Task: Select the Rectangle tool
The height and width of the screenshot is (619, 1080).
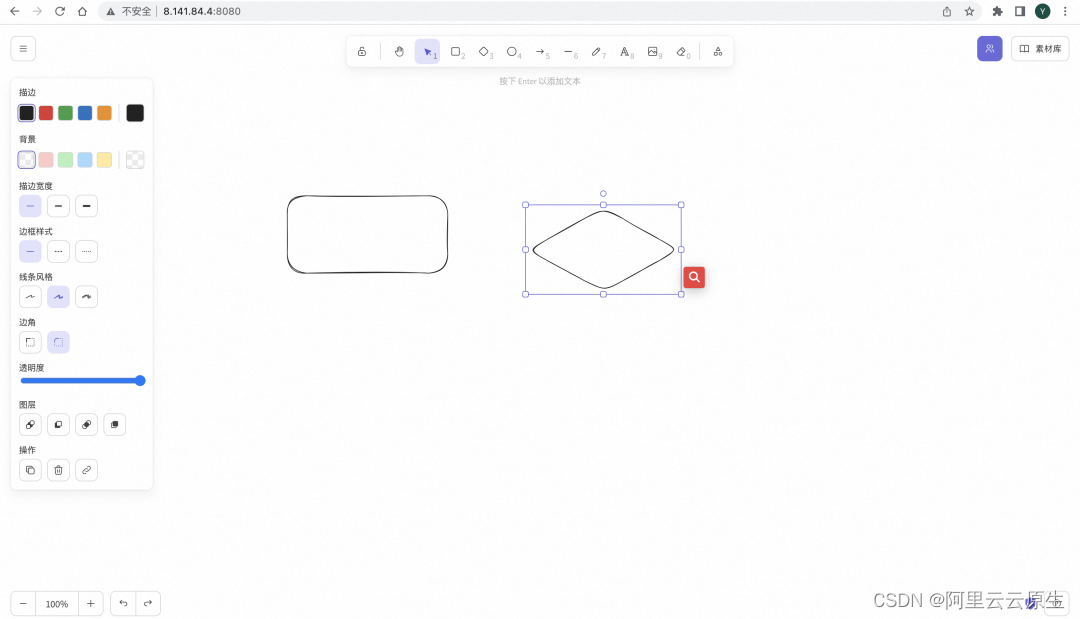Action: point(456,51)
